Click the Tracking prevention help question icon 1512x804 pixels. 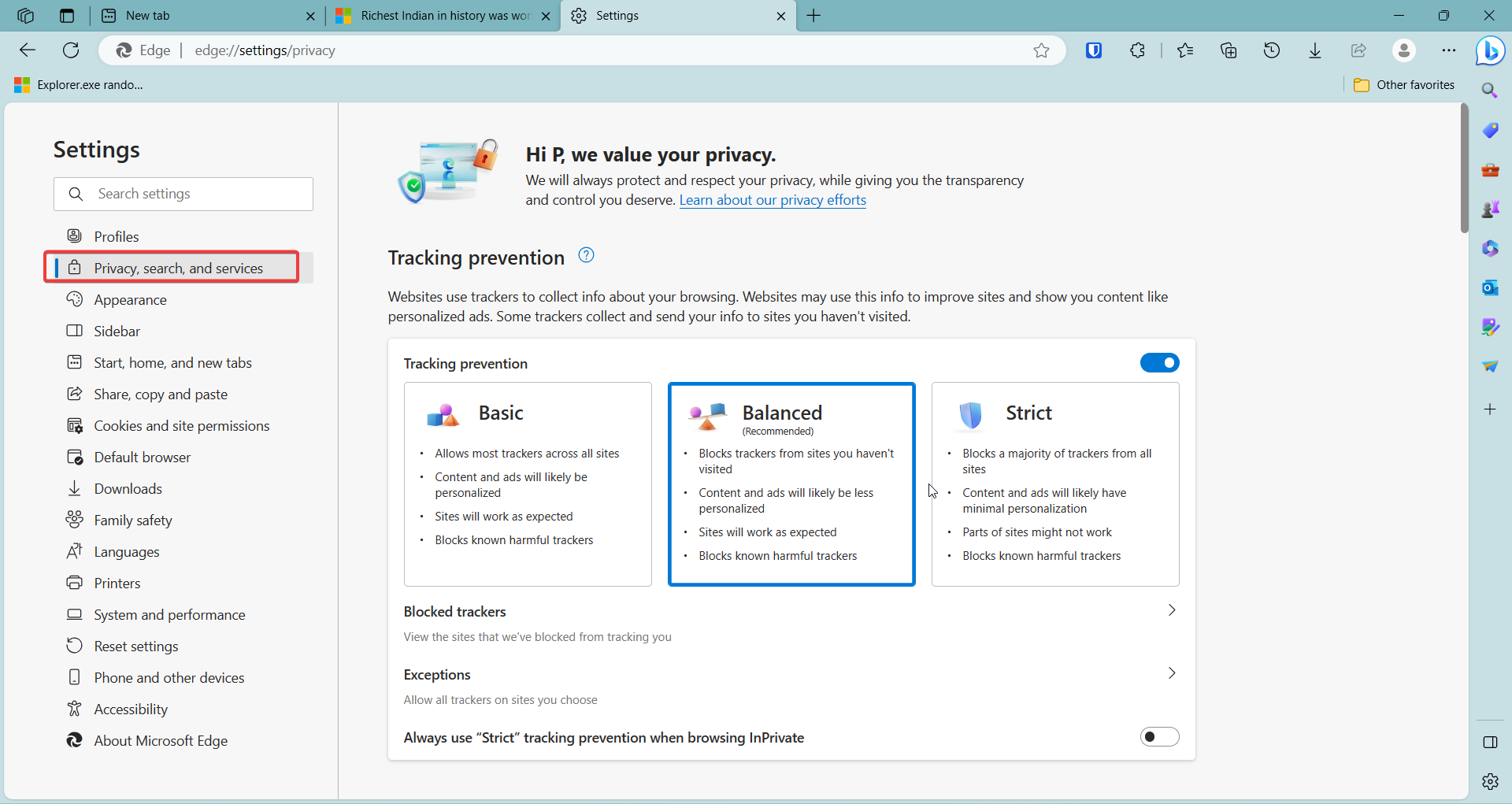pyautogui.click(x=586, y=255)
